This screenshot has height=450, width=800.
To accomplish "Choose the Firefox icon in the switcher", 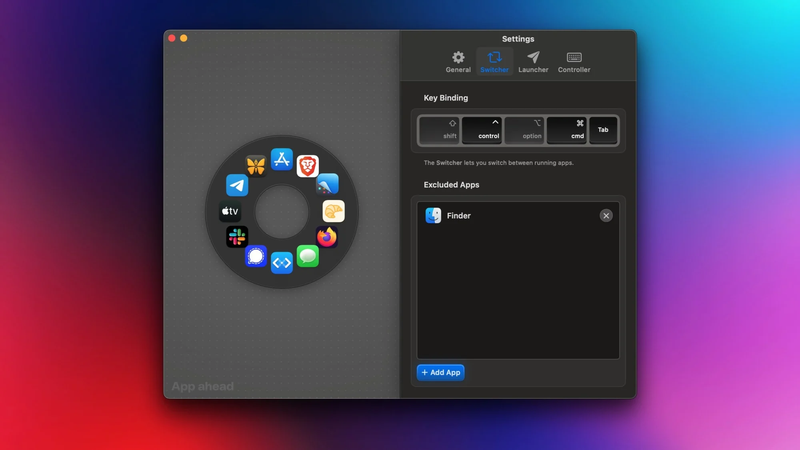I will [327, 237].
